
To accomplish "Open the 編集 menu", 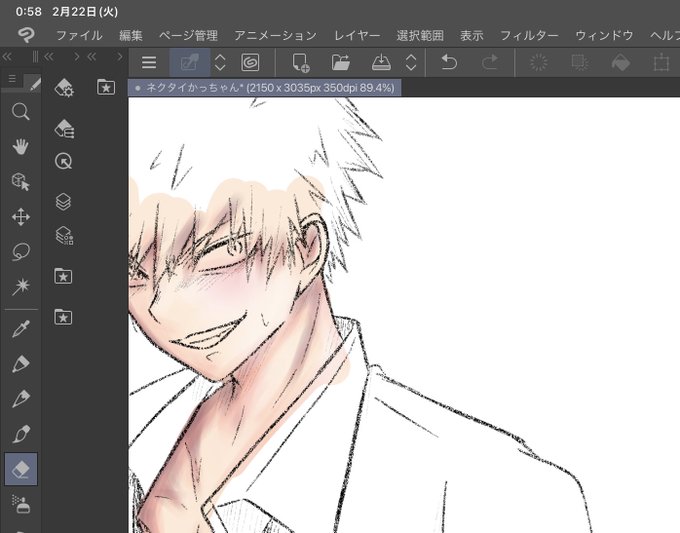I will 131,35.
